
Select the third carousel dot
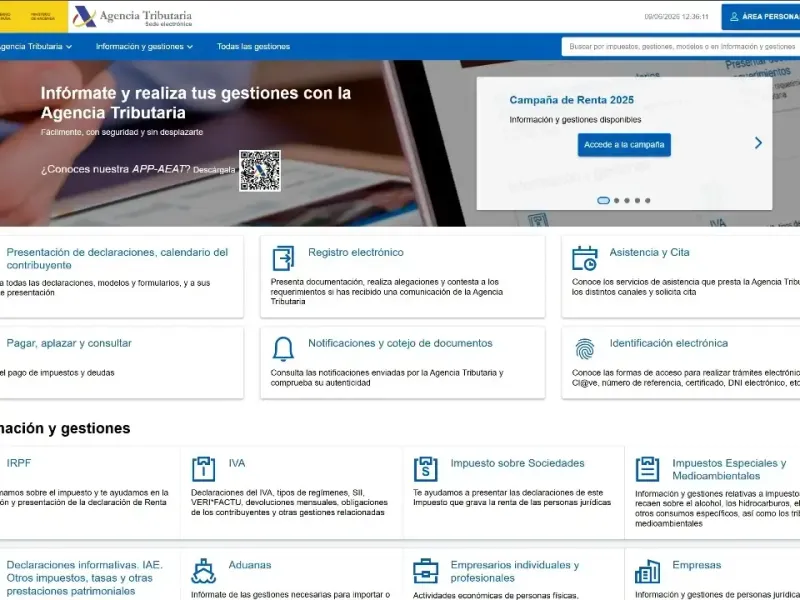click(627, 201)
